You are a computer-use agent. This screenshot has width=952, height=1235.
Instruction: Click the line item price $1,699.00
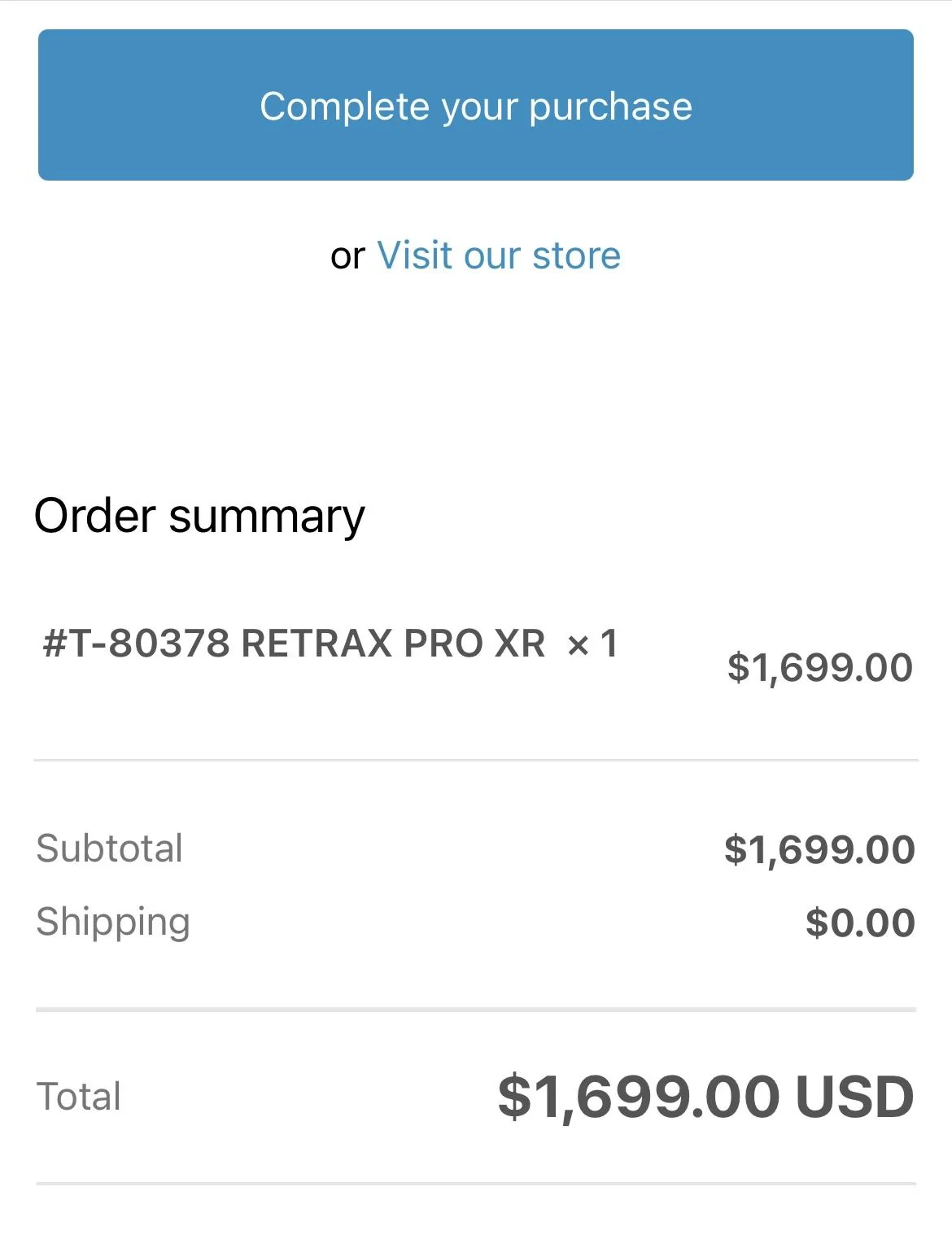(x=819, y=667)
